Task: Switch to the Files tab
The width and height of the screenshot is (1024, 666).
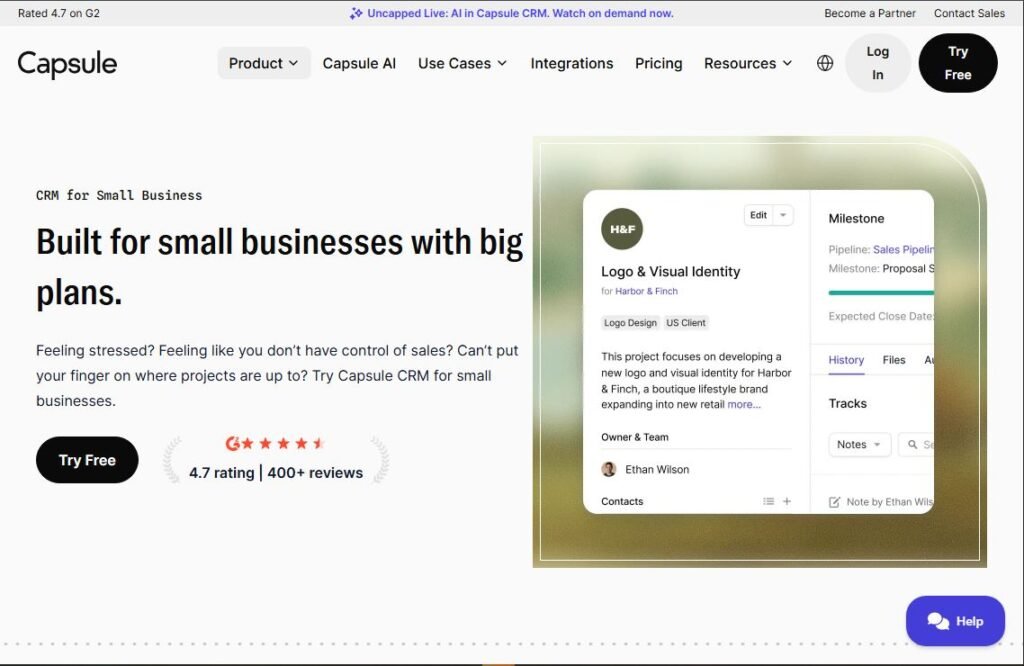Action: (893, 360)
